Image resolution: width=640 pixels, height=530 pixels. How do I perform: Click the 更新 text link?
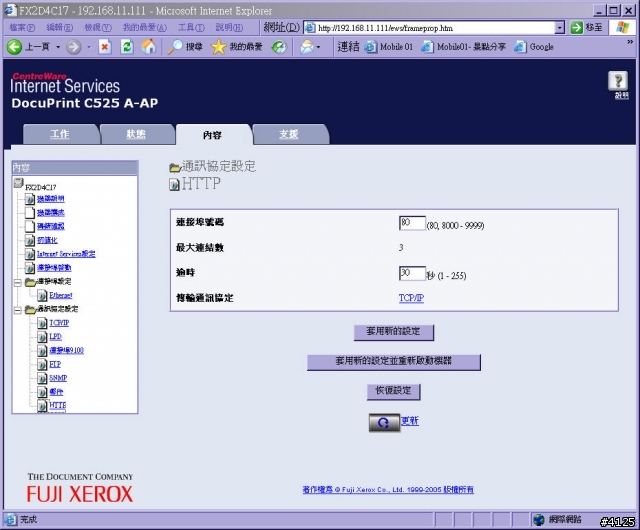tap(409, 421)
